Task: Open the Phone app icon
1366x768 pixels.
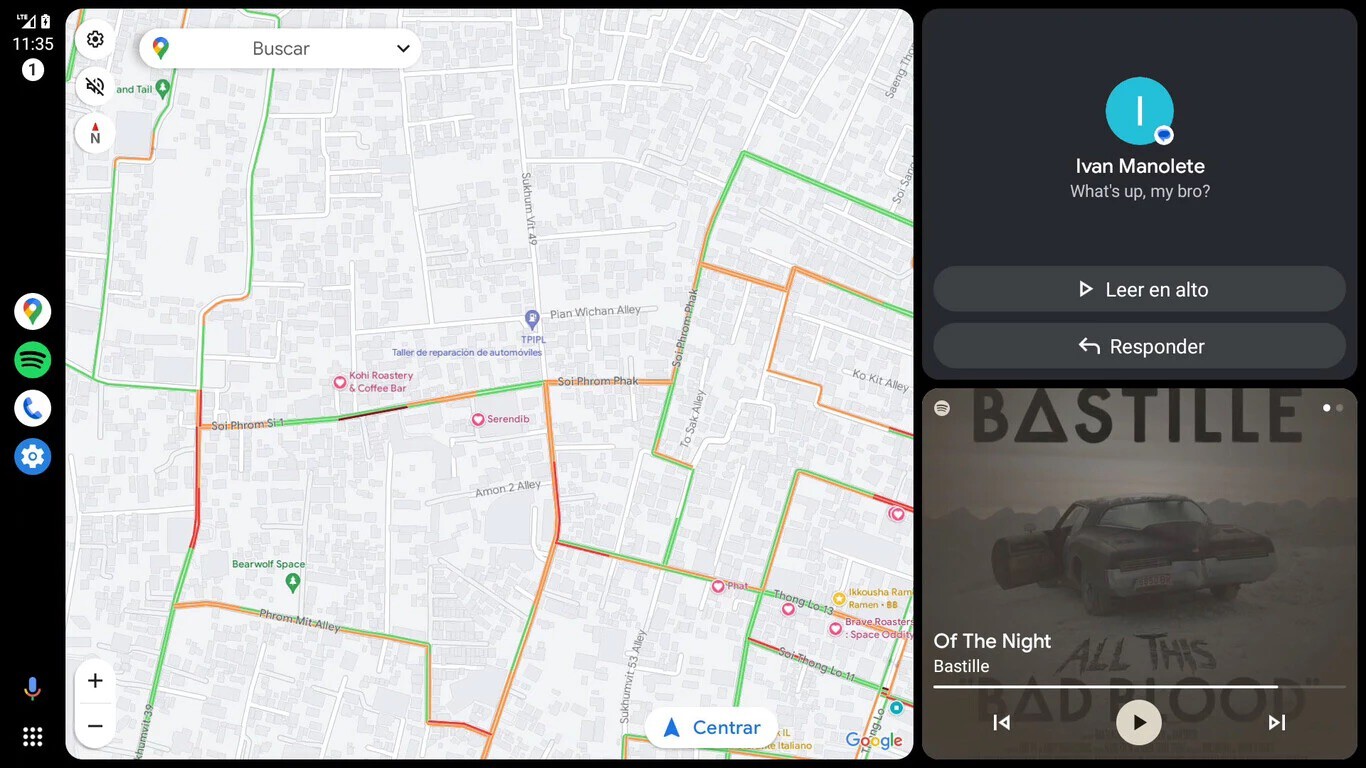Action: 32,408
